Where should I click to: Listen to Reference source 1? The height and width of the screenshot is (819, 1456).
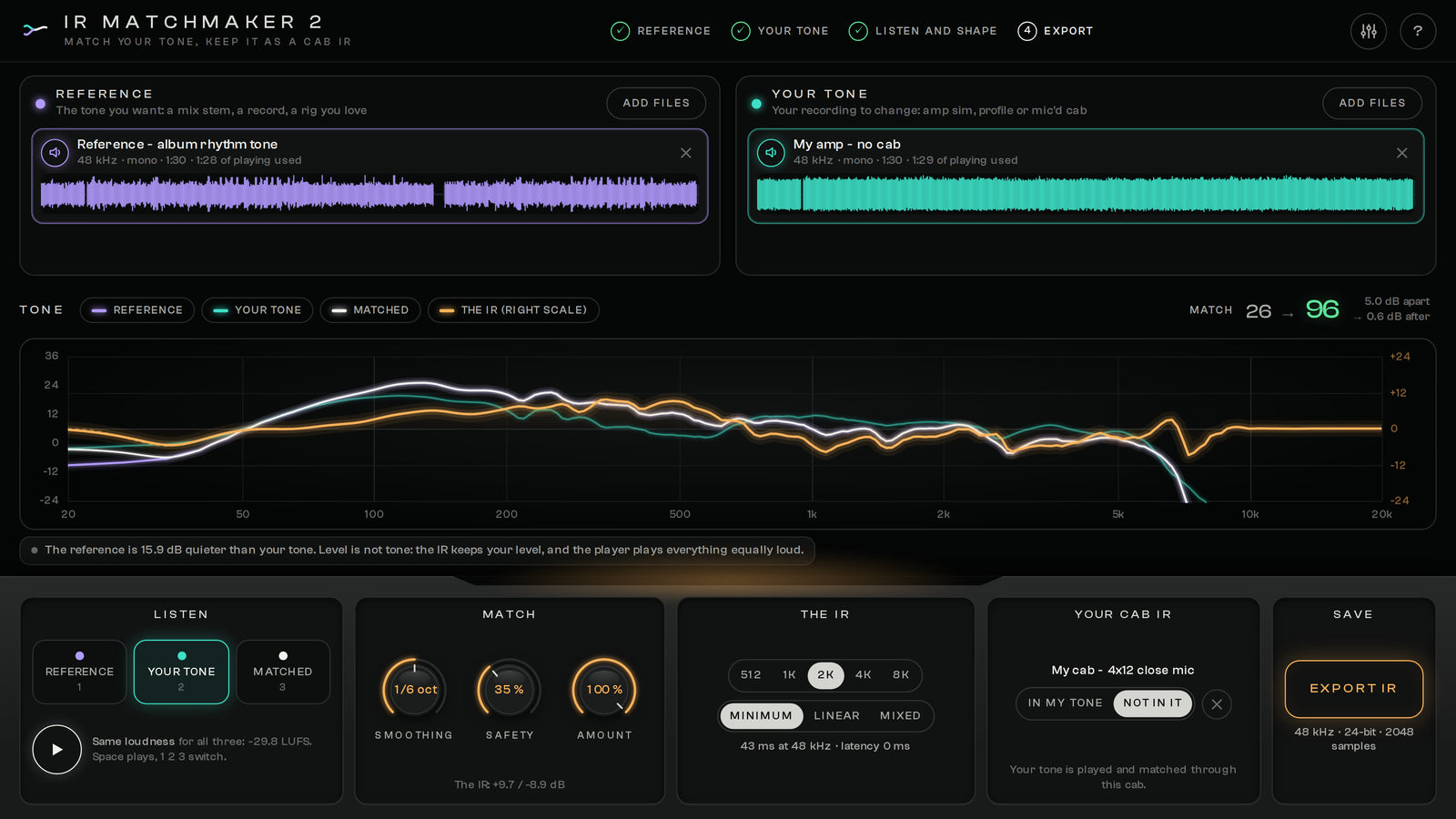(x=79, y=672)
